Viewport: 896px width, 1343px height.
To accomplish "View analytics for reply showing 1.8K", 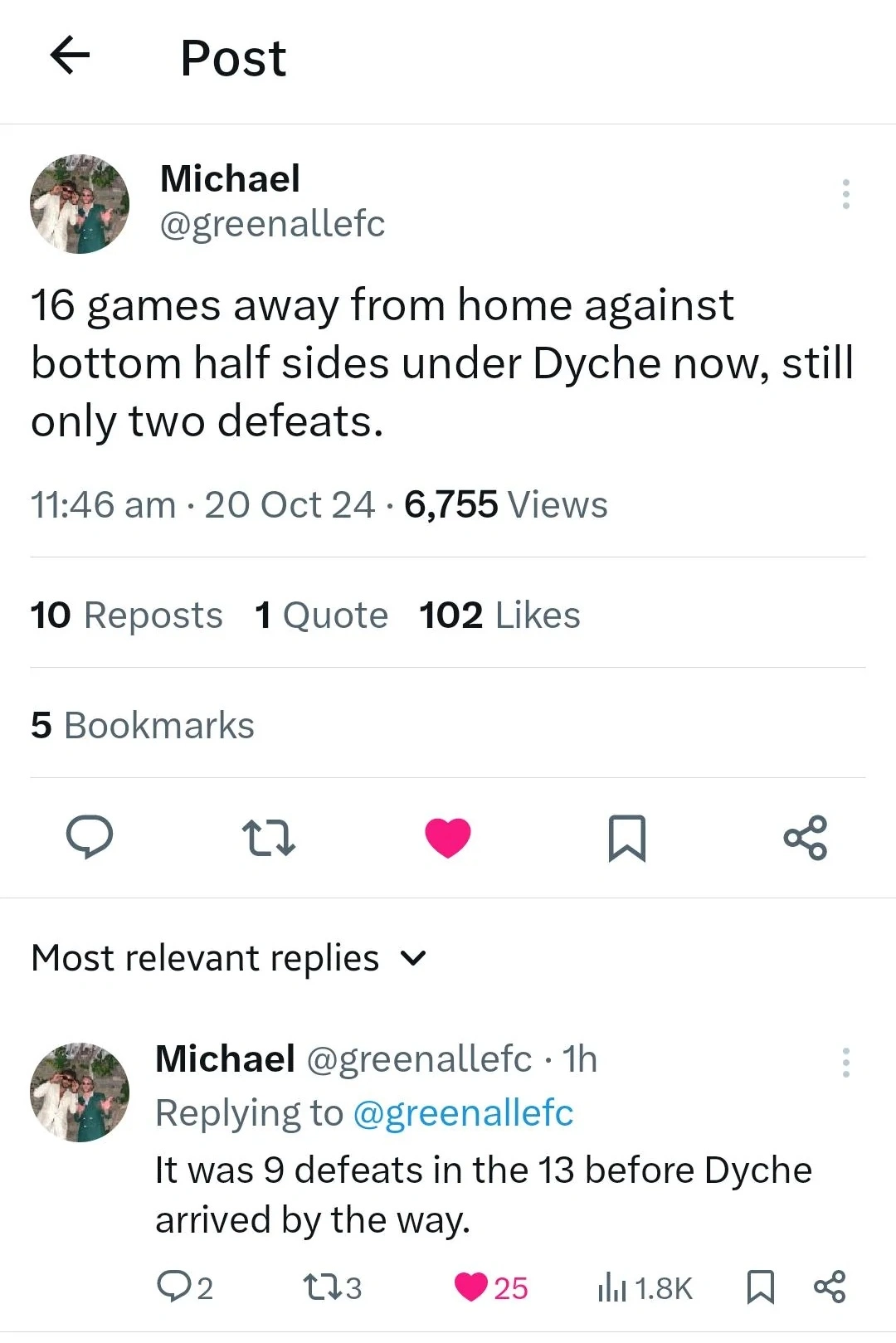I will click(x=645, y=1288).
